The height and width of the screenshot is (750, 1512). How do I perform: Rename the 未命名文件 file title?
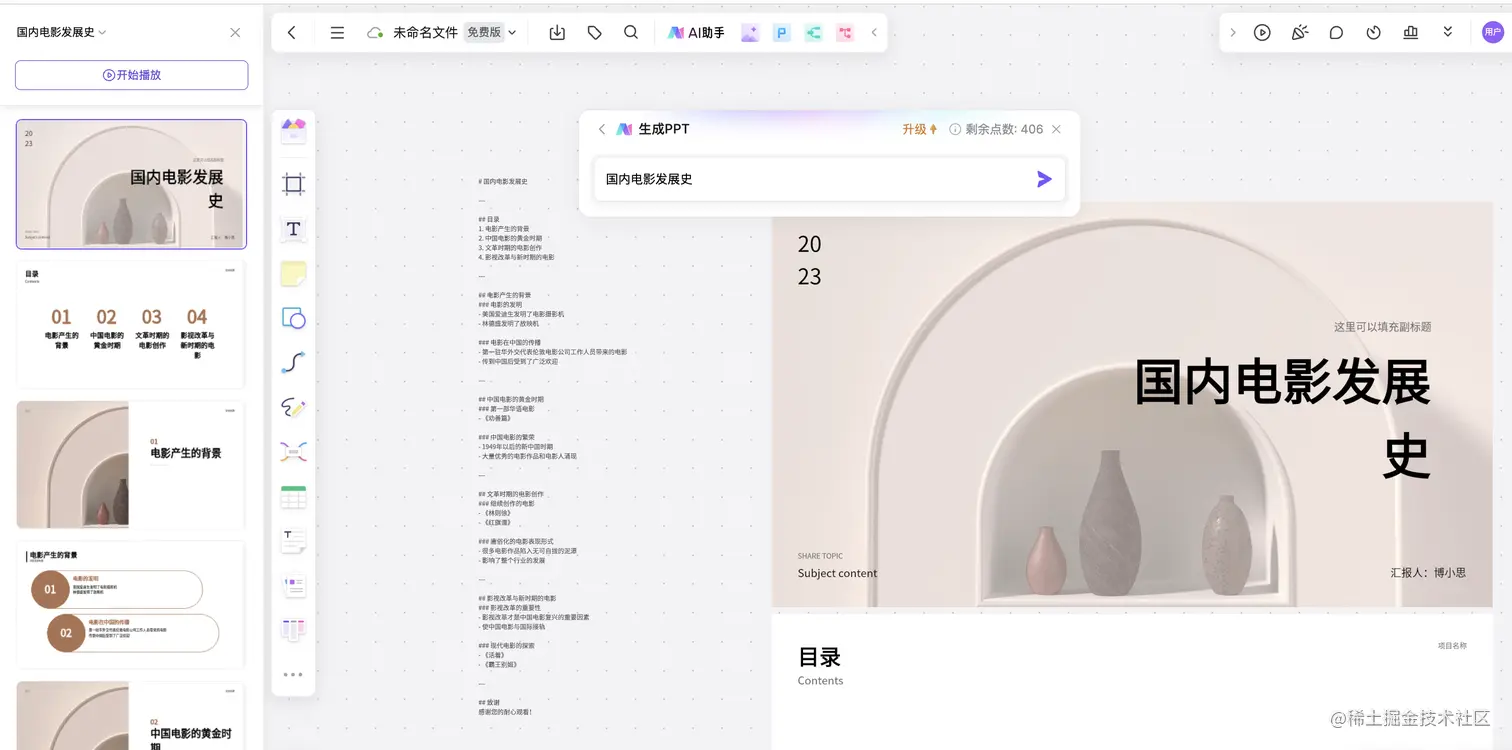point(425,32)
